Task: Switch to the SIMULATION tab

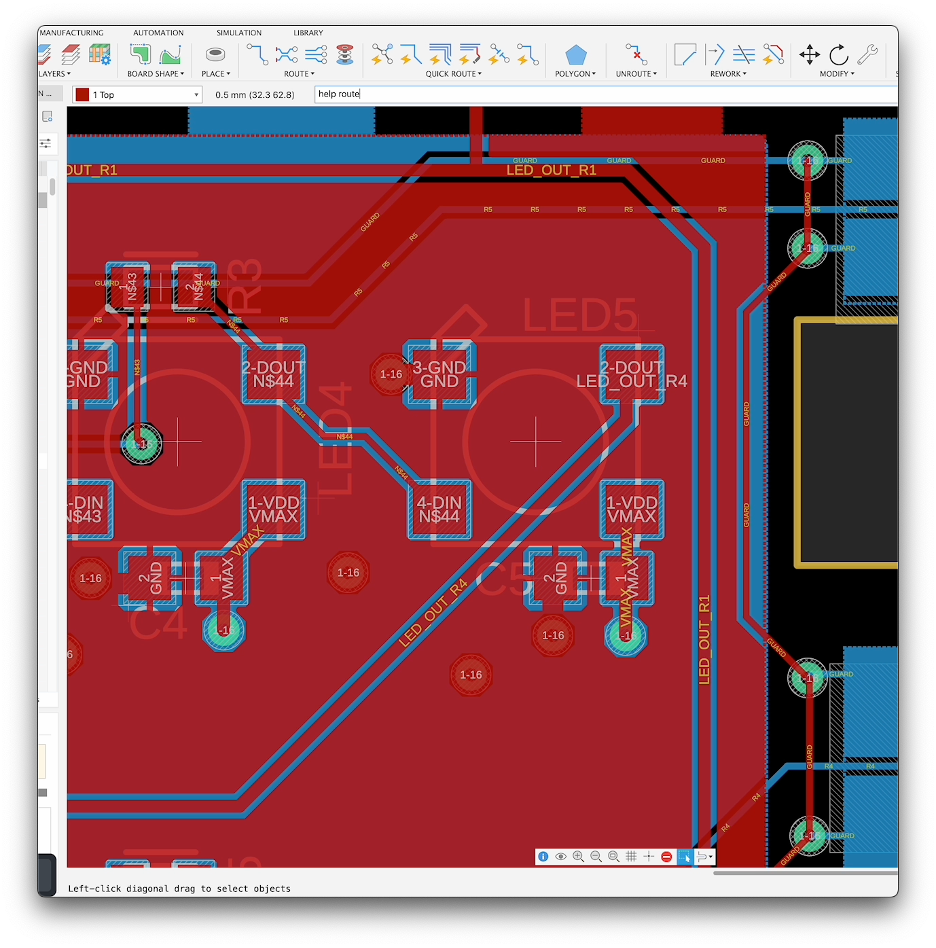Action: point(239,33)
